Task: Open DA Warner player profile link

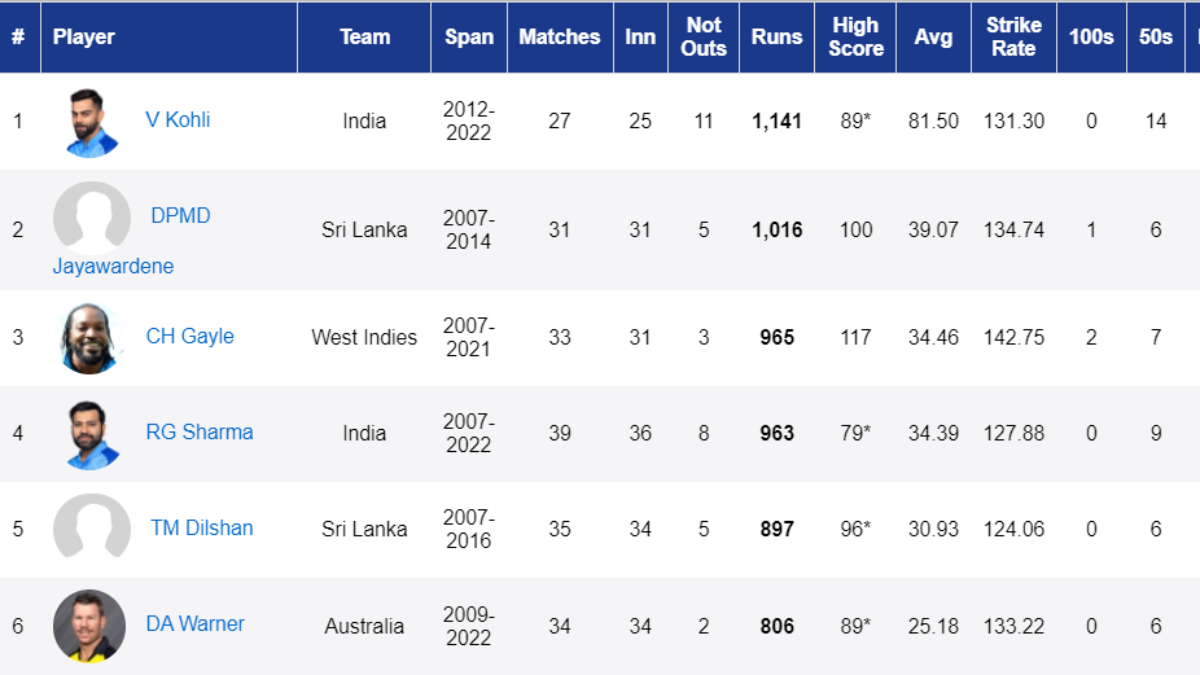Action: [x=195, y=624]
